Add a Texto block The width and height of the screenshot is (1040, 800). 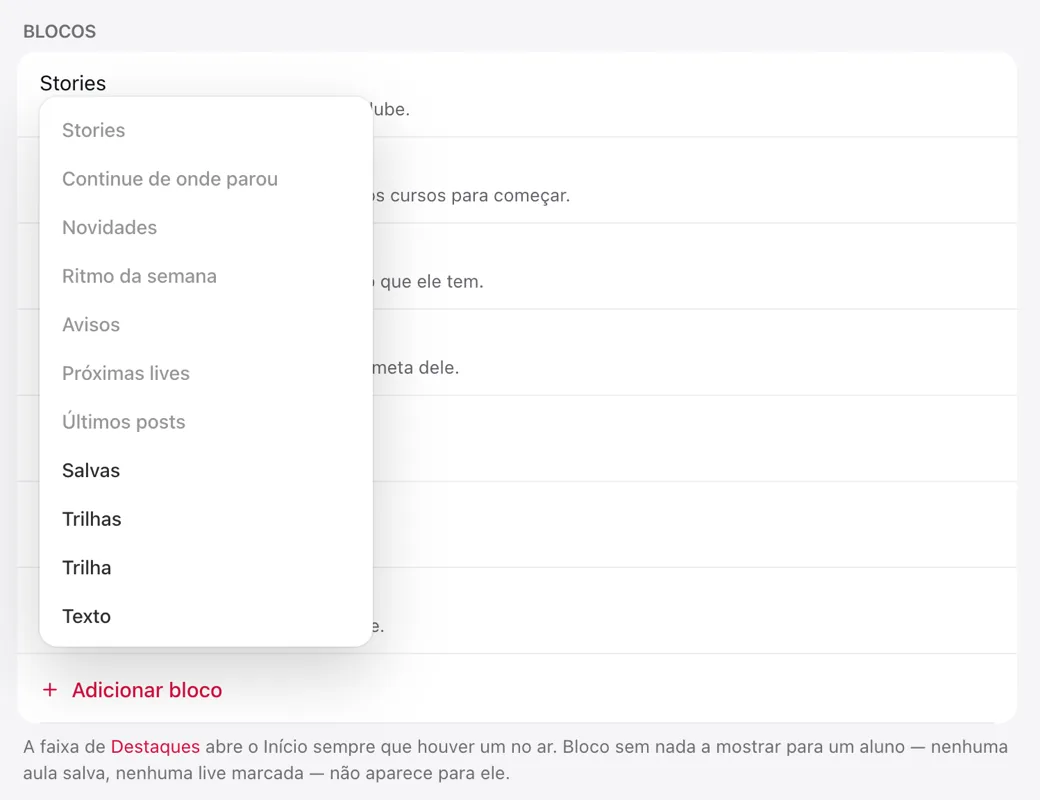click(x=206, y=616)
